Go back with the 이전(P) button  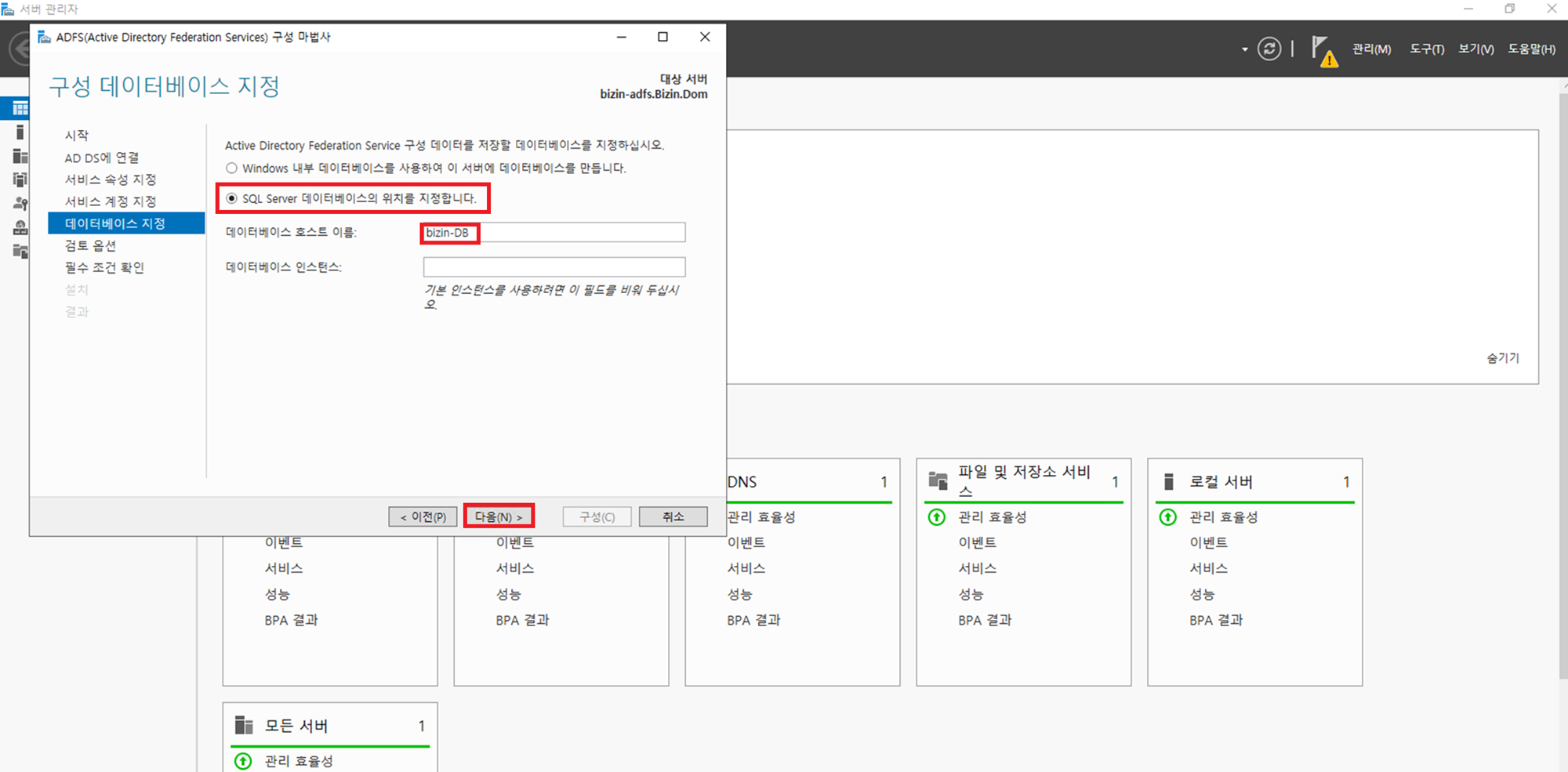point(423,516)
